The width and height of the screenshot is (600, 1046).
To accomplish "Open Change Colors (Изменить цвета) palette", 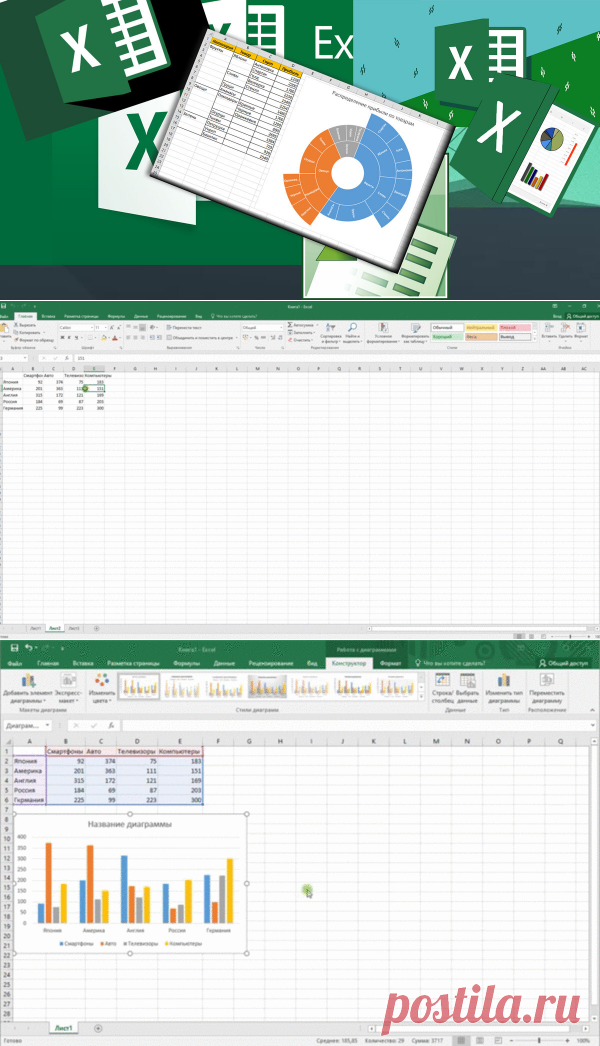I will [x=101, y=688].
